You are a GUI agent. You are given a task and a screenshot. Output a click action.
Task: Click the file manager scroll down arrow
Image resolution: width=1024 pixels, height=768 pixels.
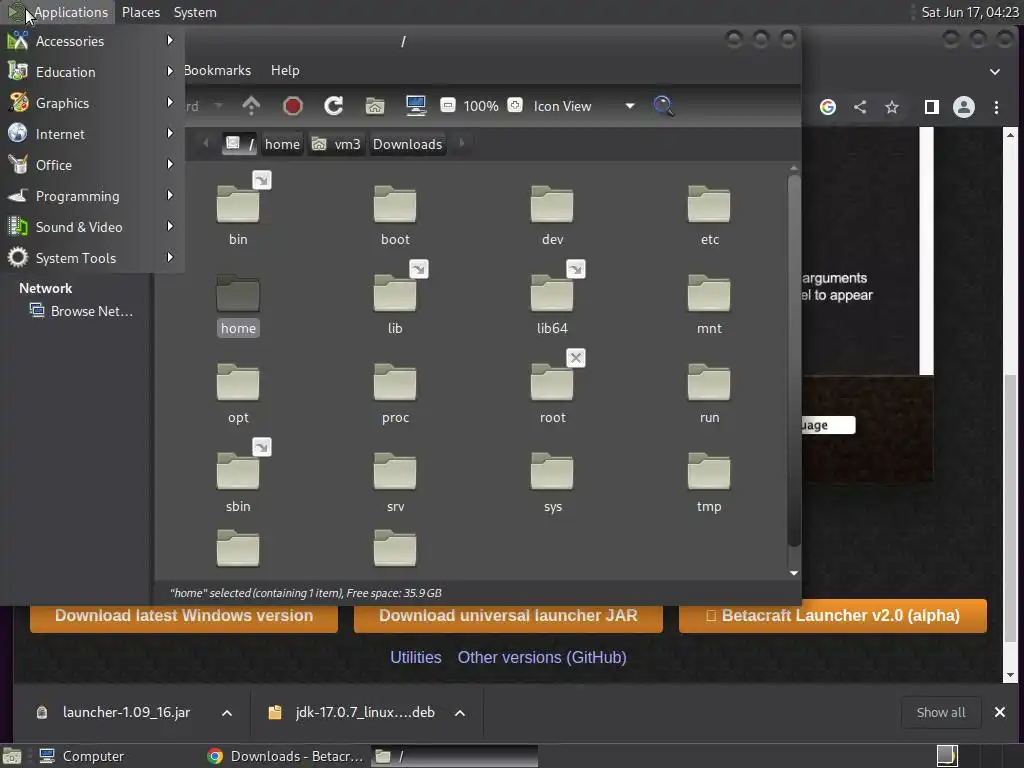pos(794,573)
